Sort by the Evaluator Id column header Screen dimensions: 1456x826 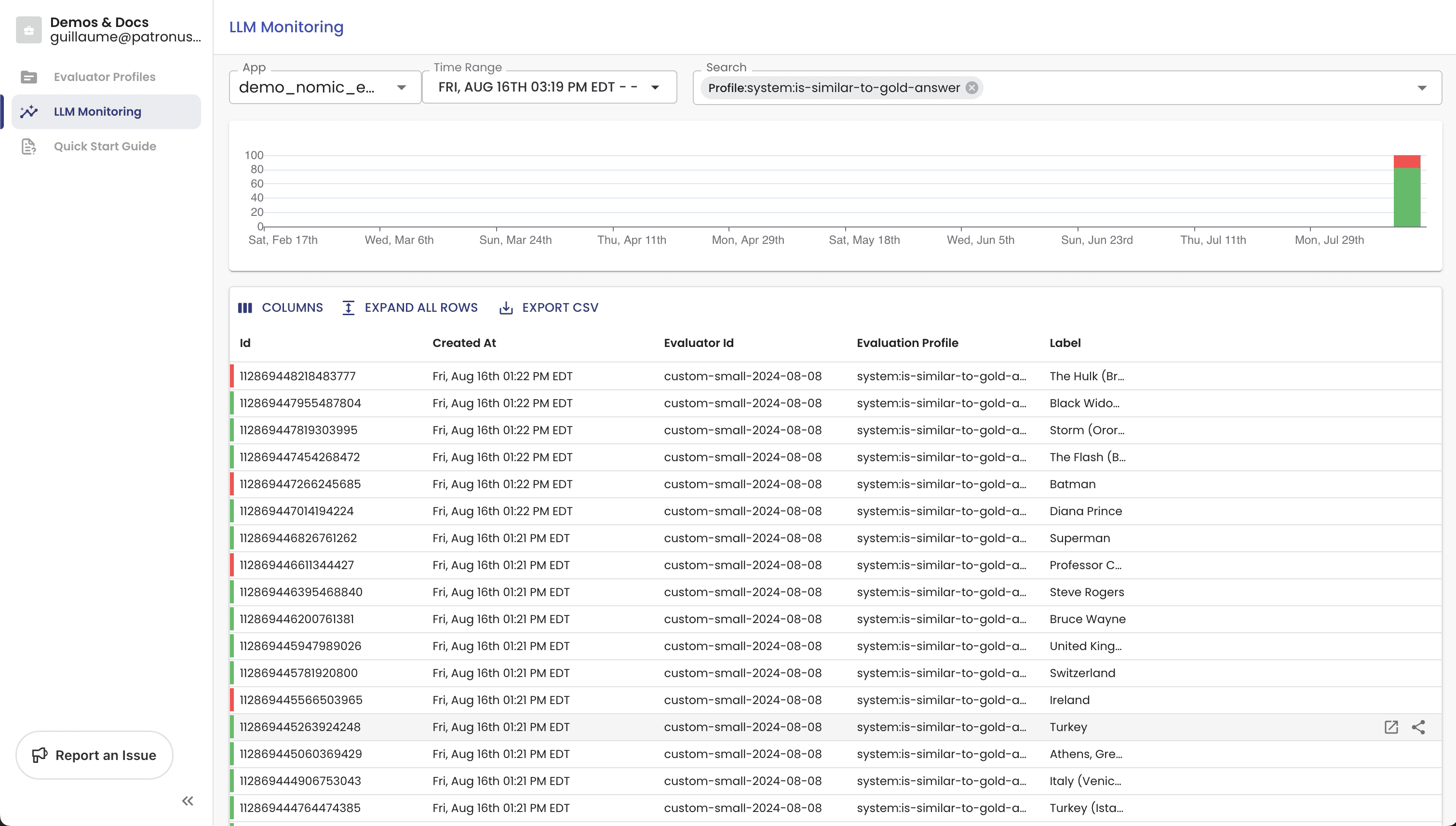coord(699,343)
